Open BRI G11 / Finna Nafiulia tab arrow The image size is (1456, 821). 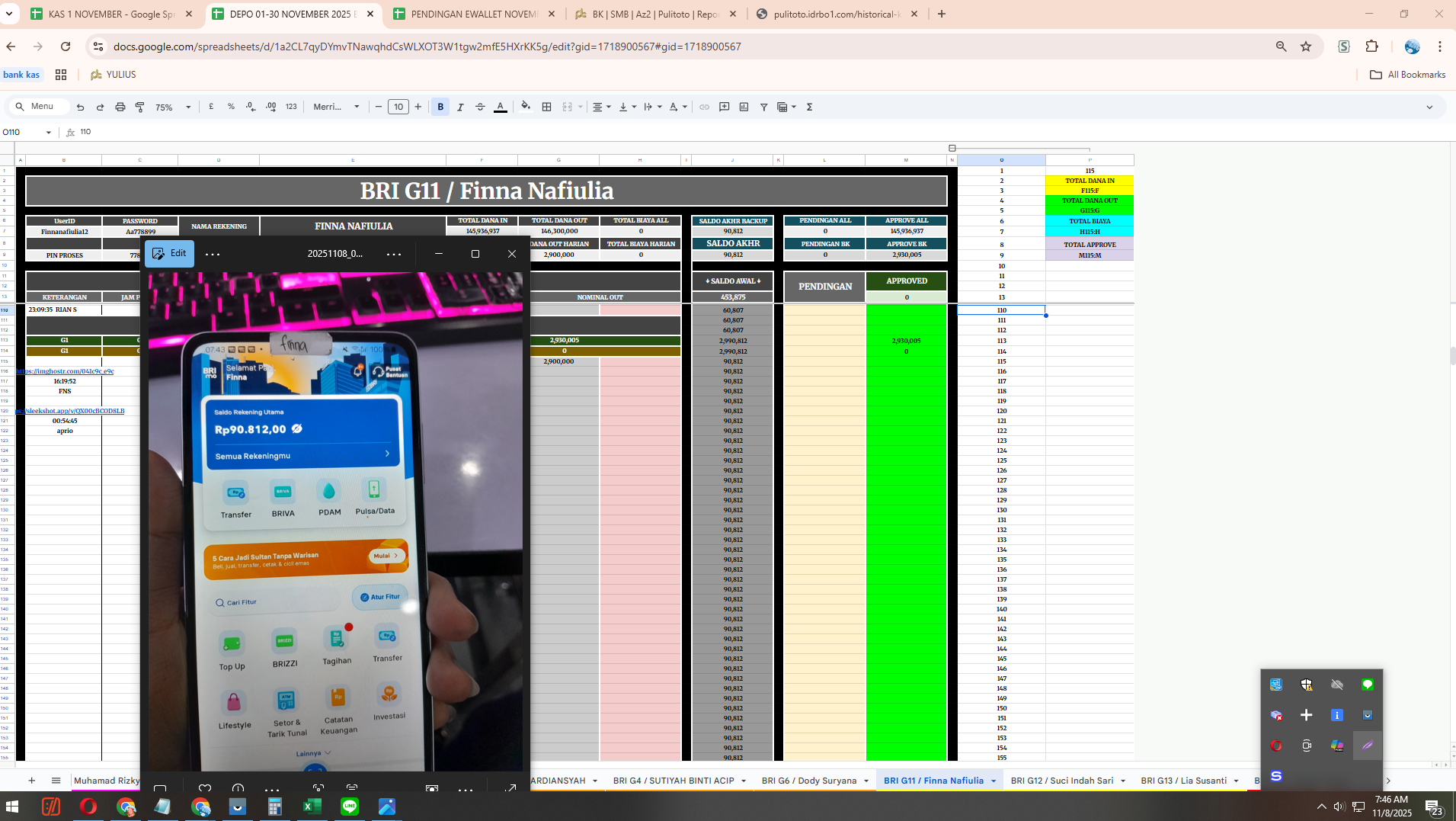tap(994, 781)
